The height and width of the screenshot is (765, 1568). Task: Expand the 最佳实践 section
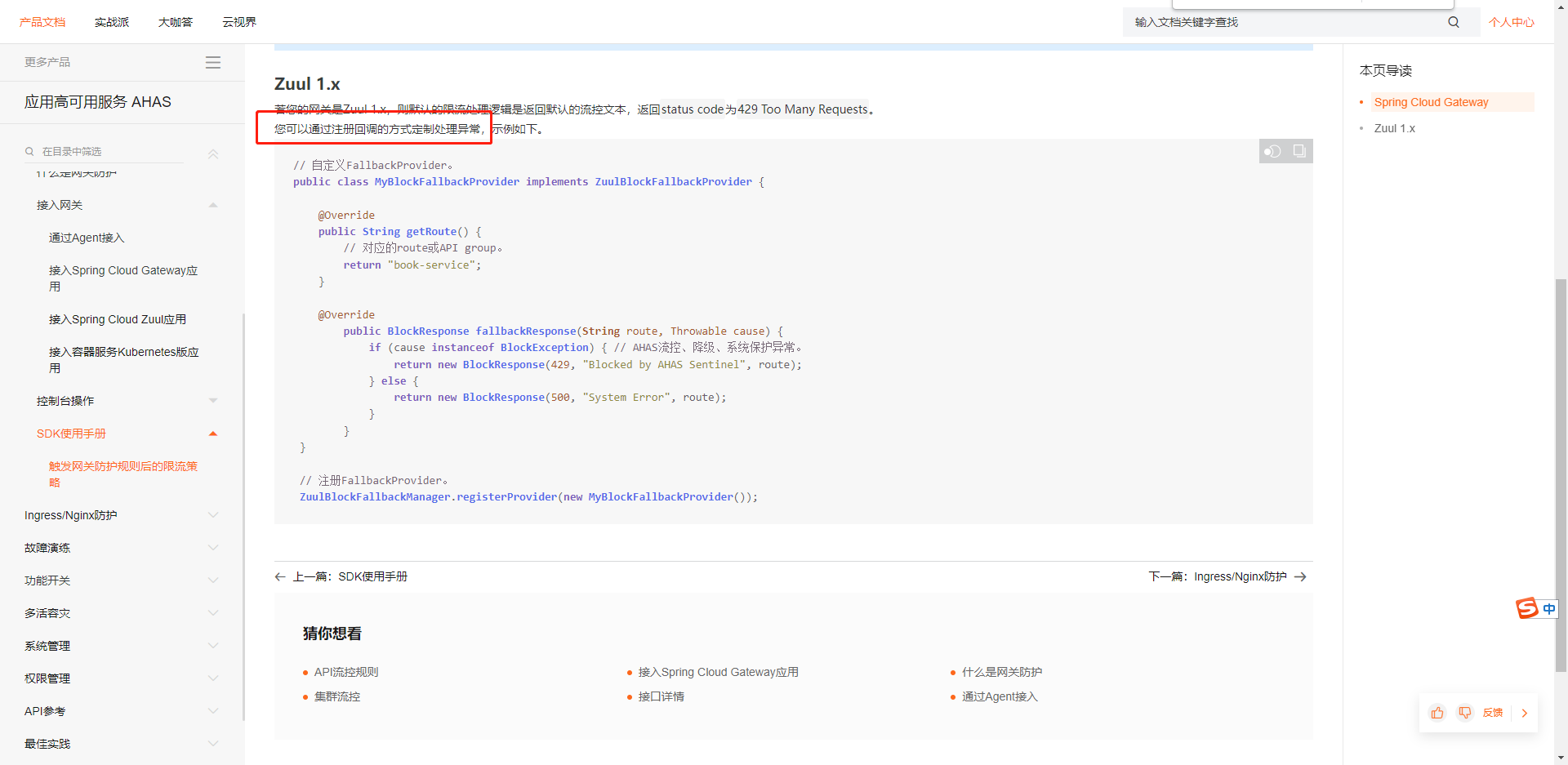pos(213,744)
